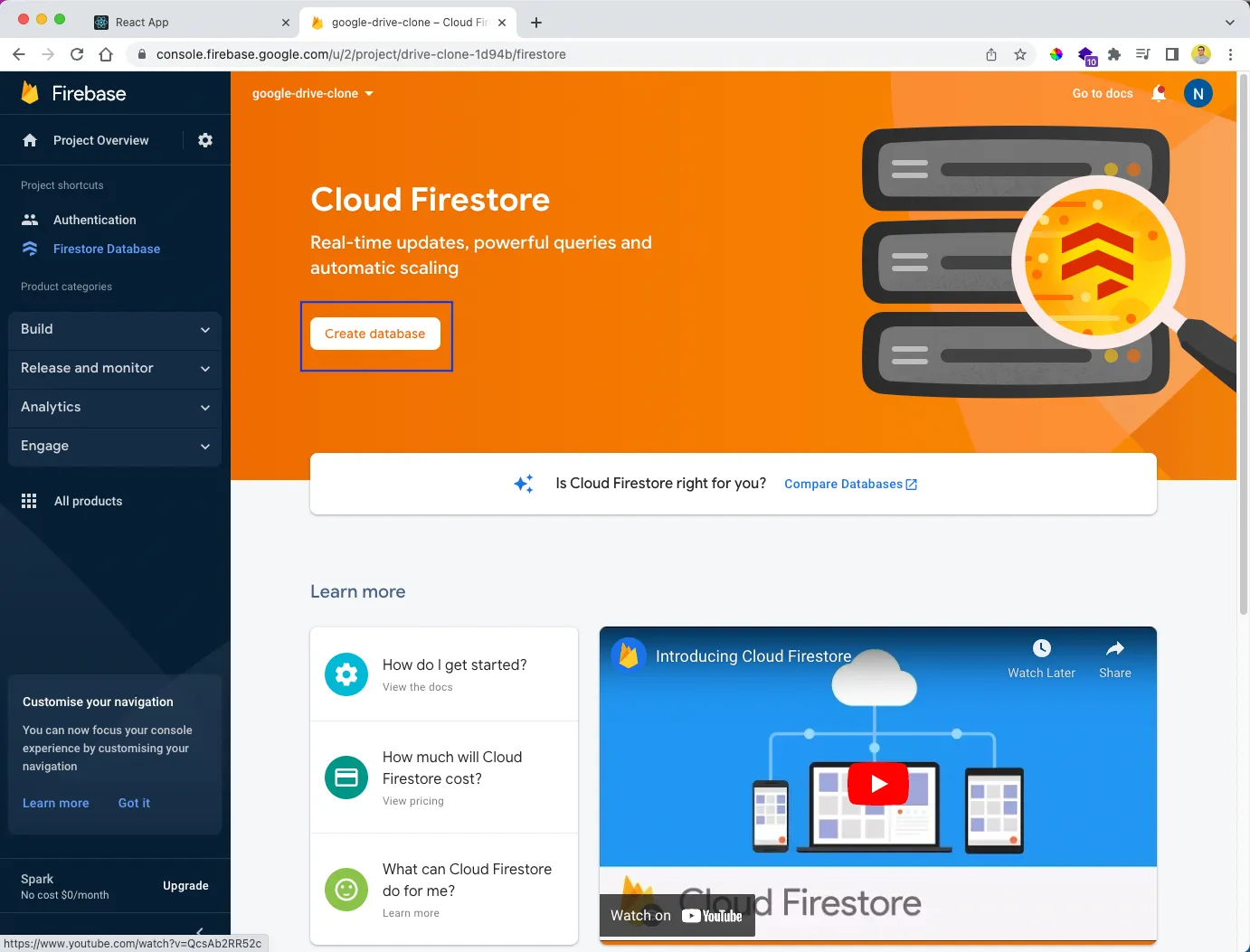
Task: Click the video channel Firebase avatar
Action: coord(629,655)
